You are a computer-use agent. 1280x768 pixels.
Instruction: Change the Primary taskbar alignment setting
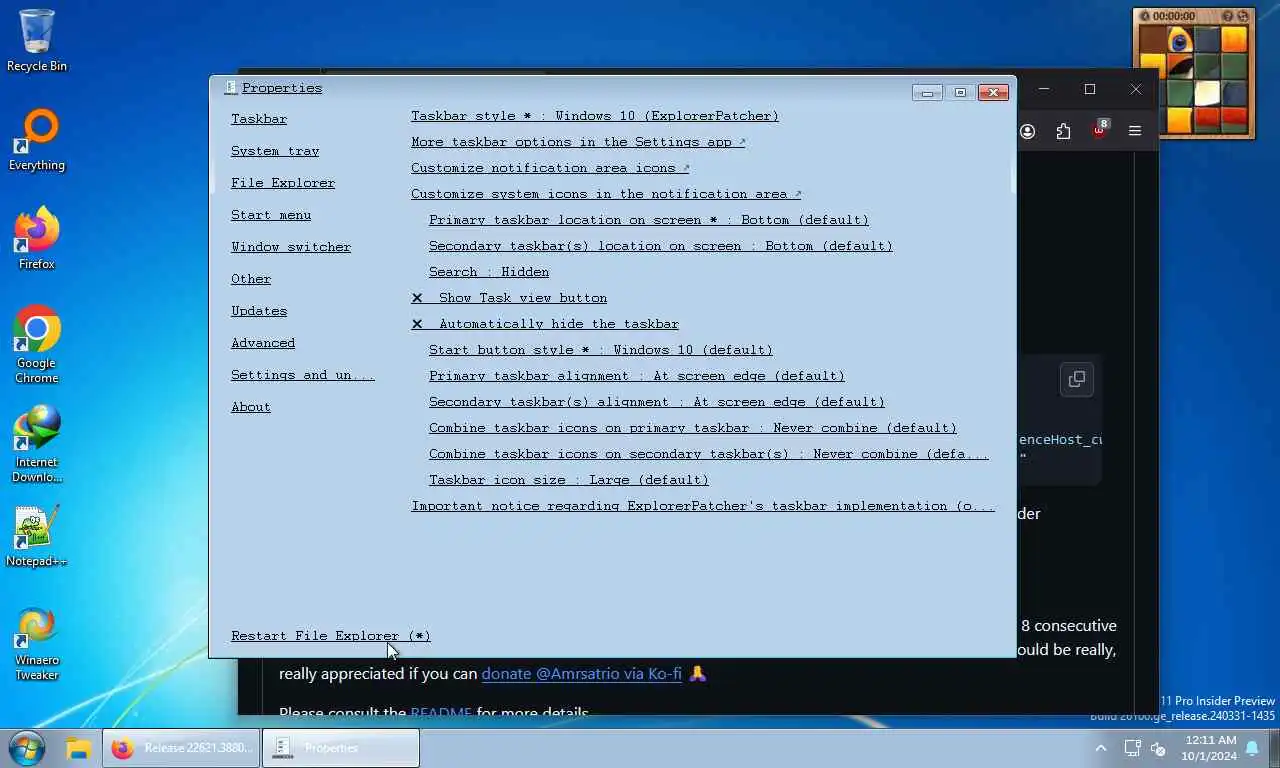click(x=637, y=376)
